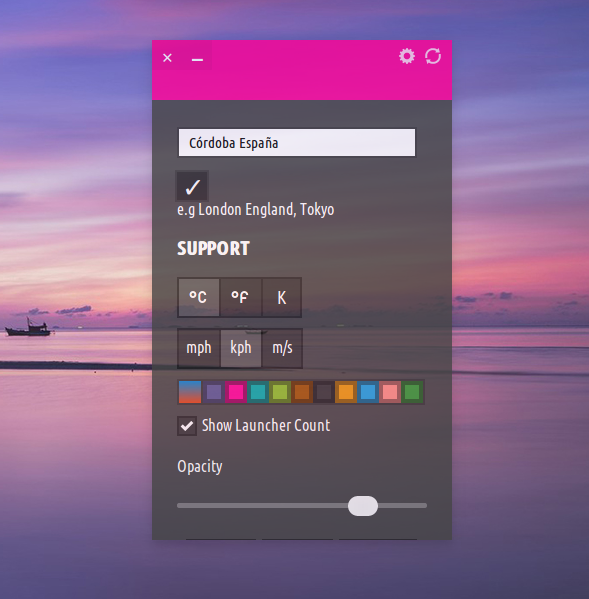Toggle Show Launcher Count checkbox

click(187, 426)
